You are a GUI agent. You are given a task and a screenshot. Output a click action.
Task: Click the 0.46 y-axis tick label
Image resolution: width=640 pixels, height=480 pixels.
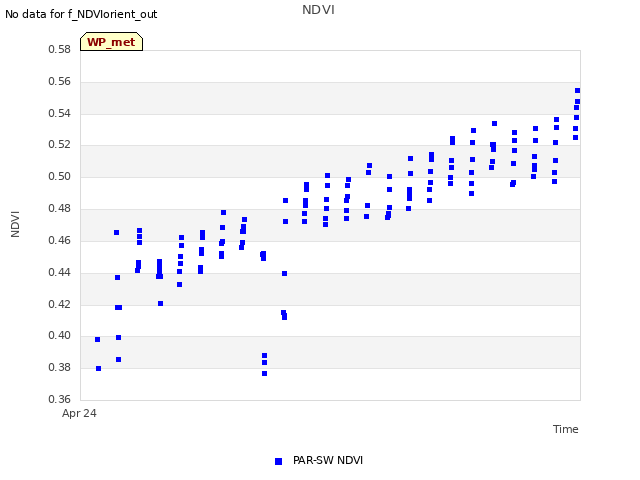pyautogui.click(x=59, y=240)
